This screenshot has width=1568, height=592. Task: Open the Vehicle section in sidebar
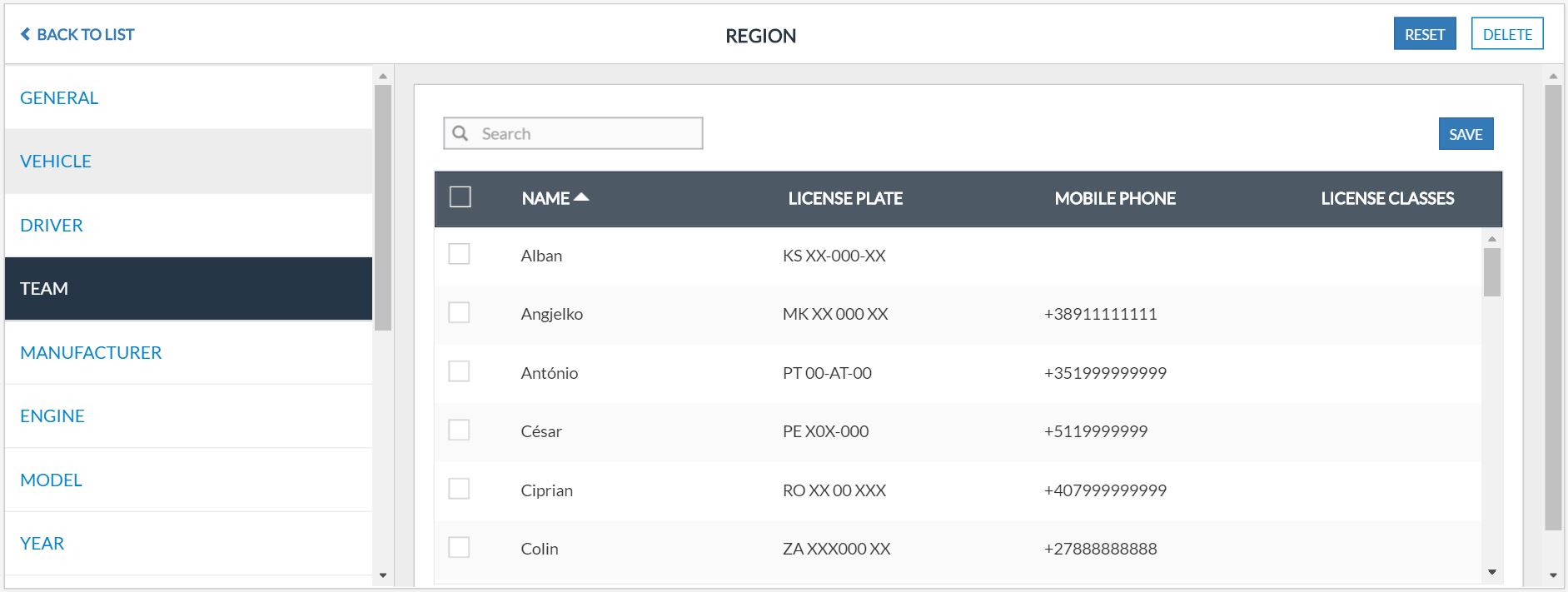(x=56, y=162)
